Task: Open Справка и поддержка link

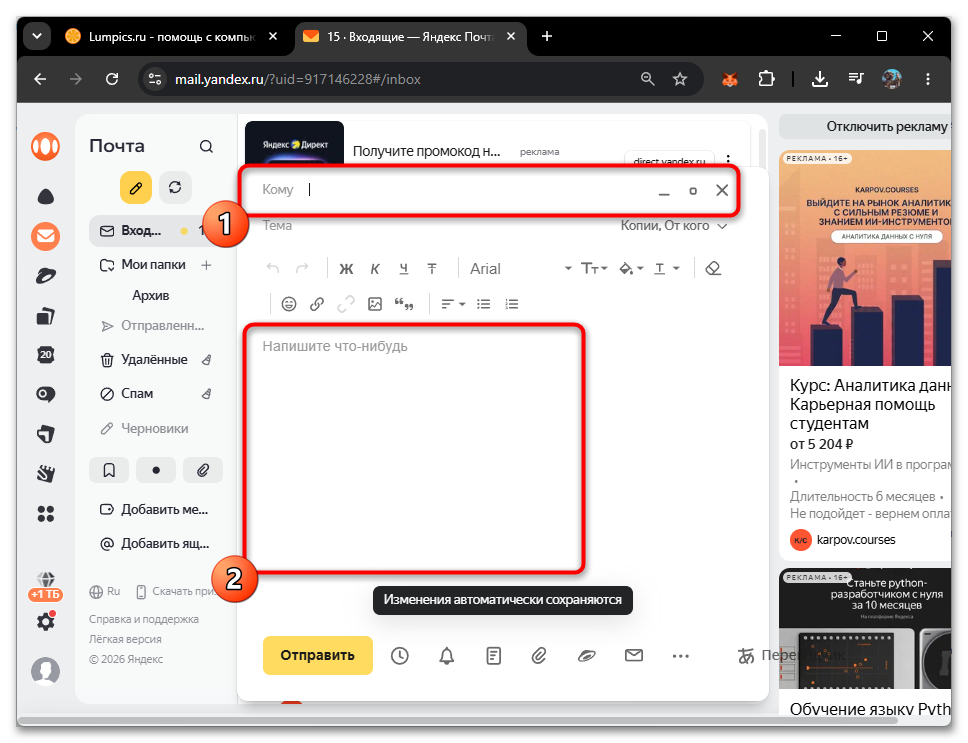Action: (144, 619)
